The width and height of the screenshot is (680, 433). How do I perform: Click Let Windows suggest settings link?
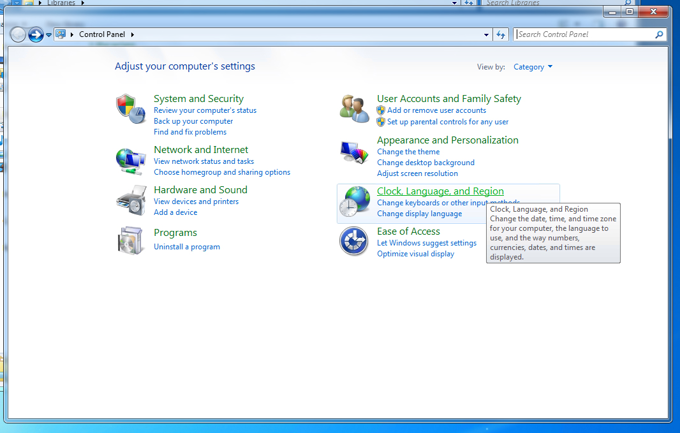click(427, 243)
